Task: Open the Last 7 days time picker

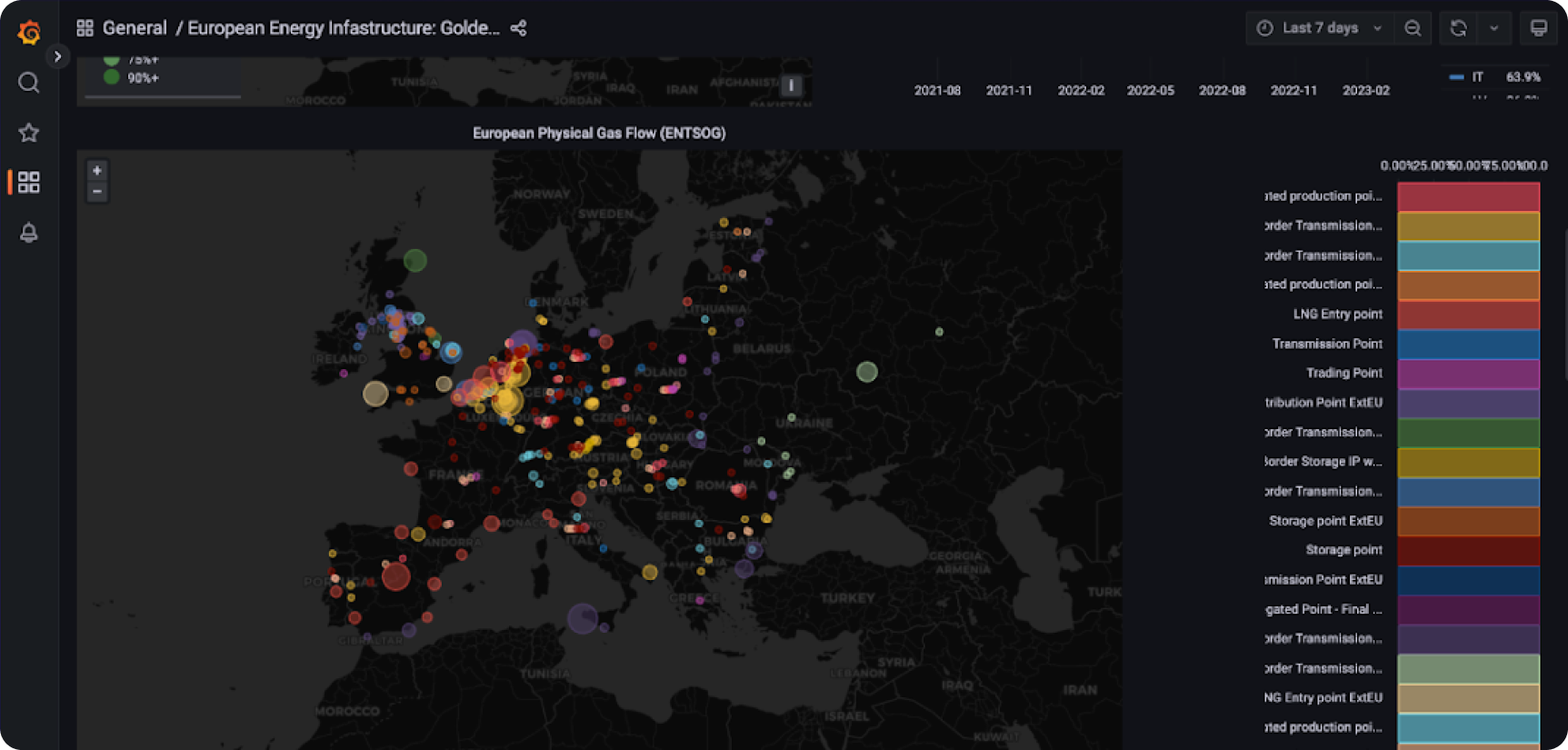Action: click(1319, 28)
